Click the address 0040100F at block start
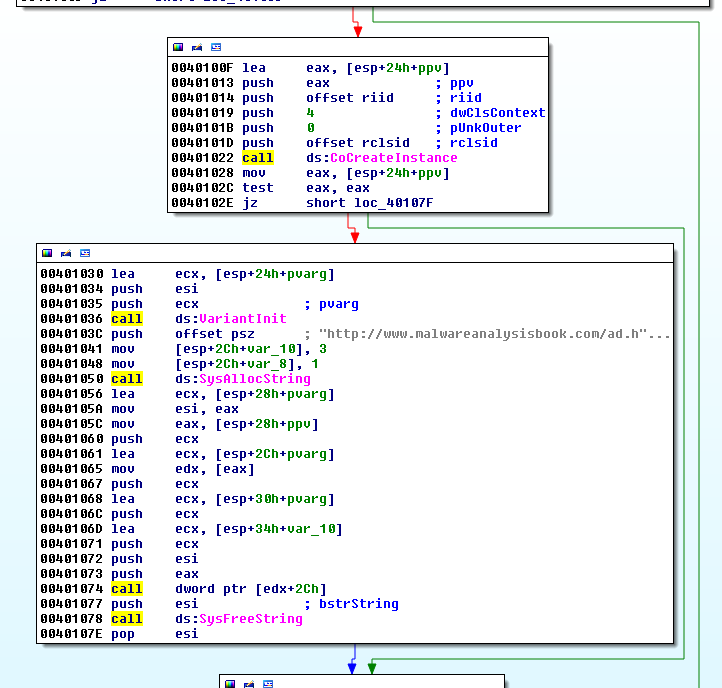This screenshot has height=688, width=722. coord(204,68)
